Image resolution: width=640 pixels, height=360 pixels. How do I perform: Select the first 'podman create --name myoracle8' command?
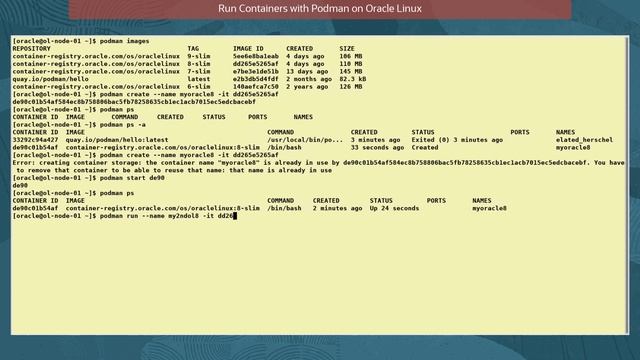189,94
